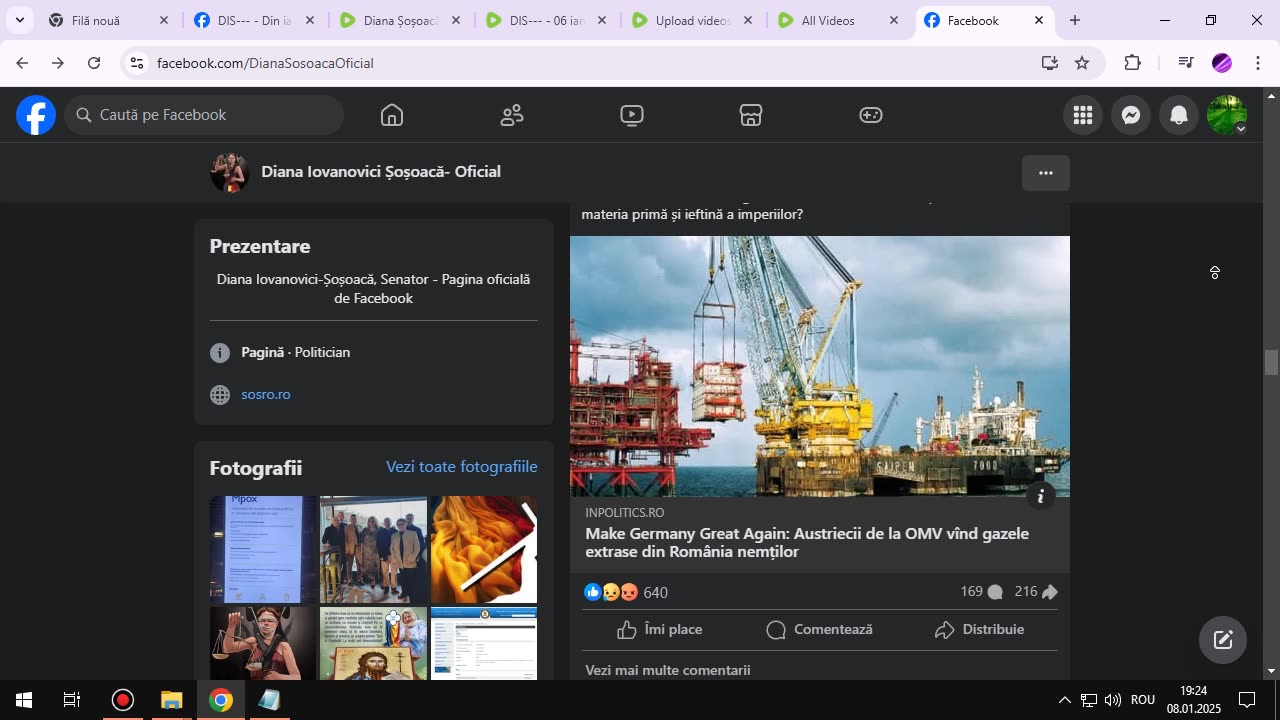Open the media controls icon in Chrome toolbar
Viewport: 1280px width, 720px height.
pyautogui.click(x=1186, y=63)
